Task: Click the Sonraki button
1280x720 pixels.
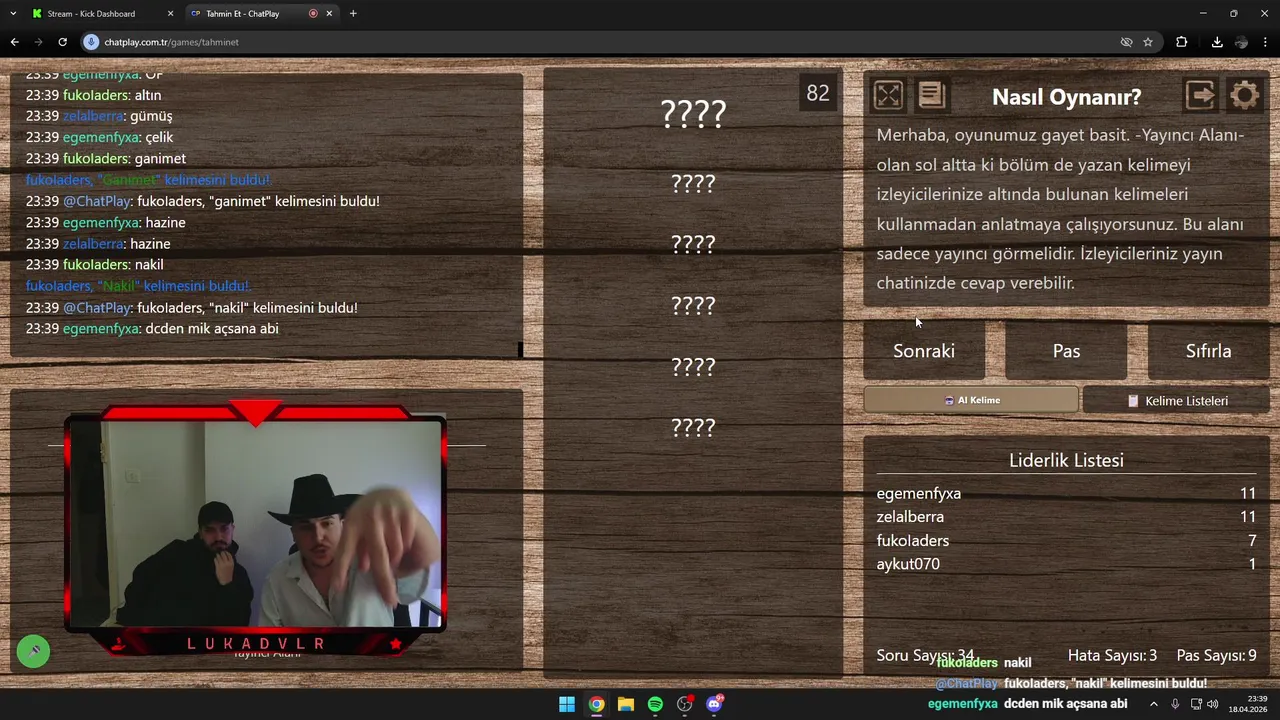Action: coord(924,351)
